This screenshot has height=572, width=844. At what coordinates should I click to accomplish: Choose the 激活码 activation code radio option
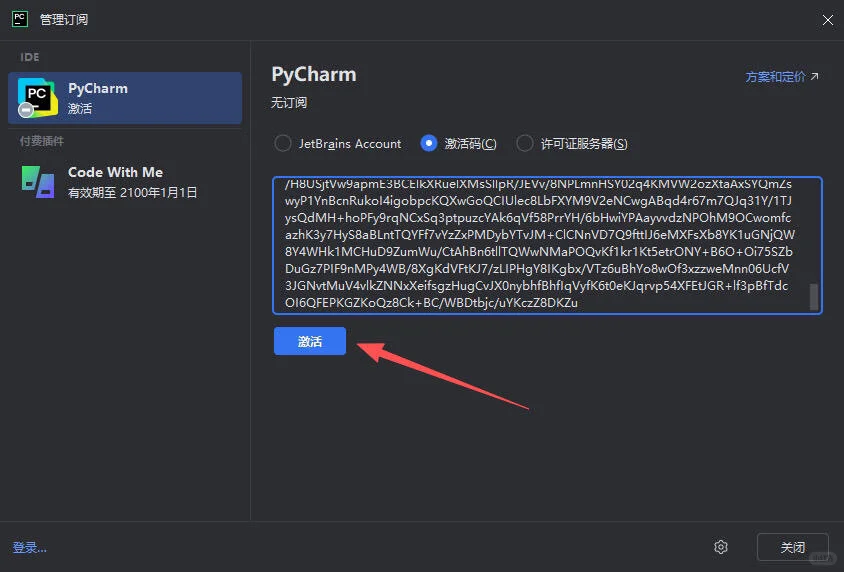[459, 144]
